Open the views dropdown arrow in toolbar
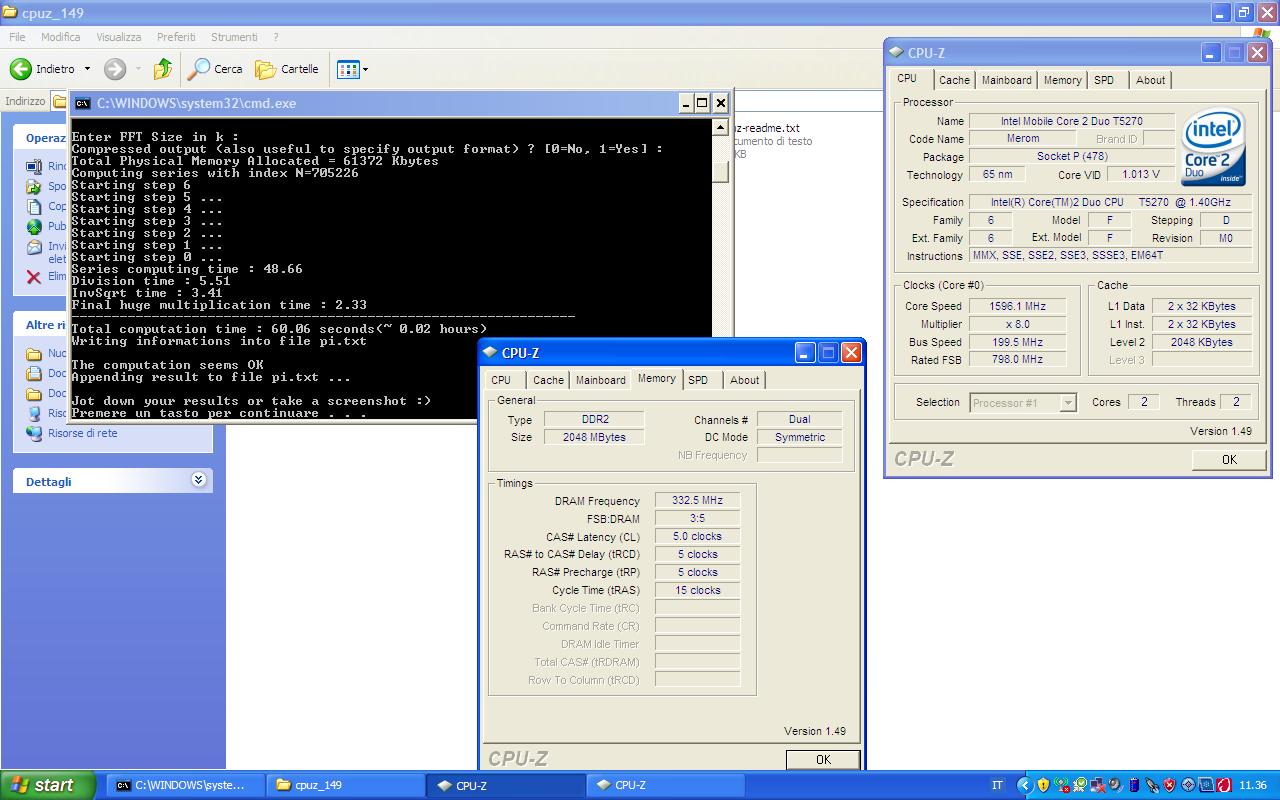This screenshot has height=800, width=1280. click(x=365, y=69)
